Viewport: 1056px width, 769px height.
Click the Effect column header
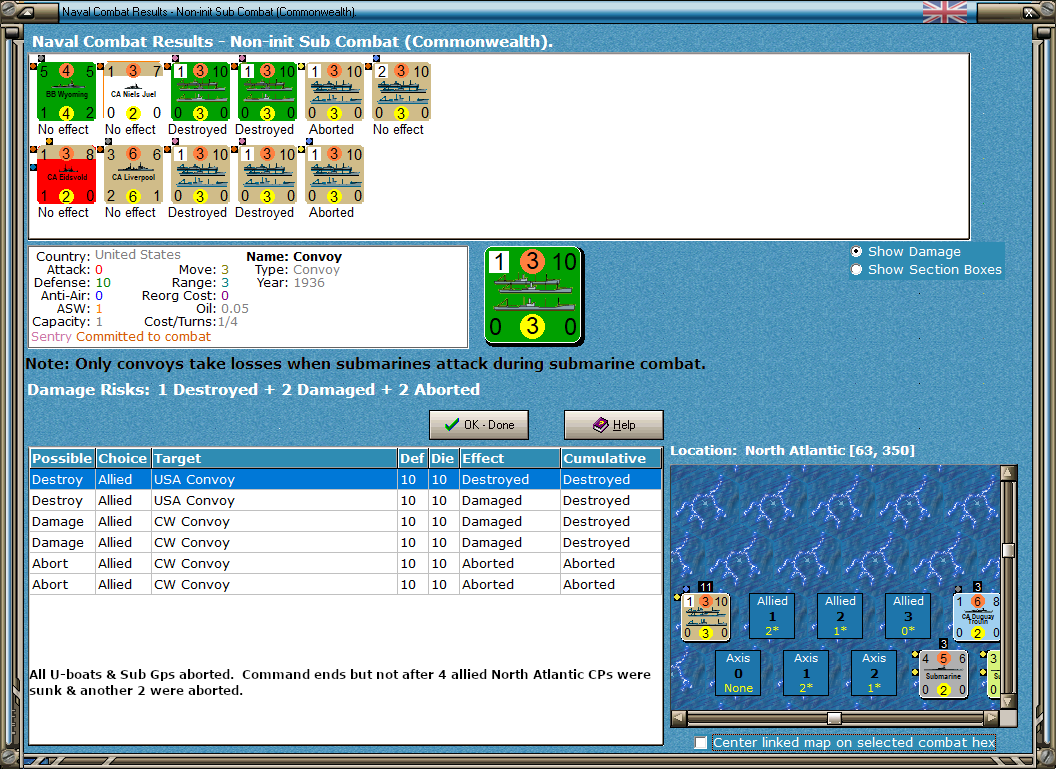pos(510,458)
